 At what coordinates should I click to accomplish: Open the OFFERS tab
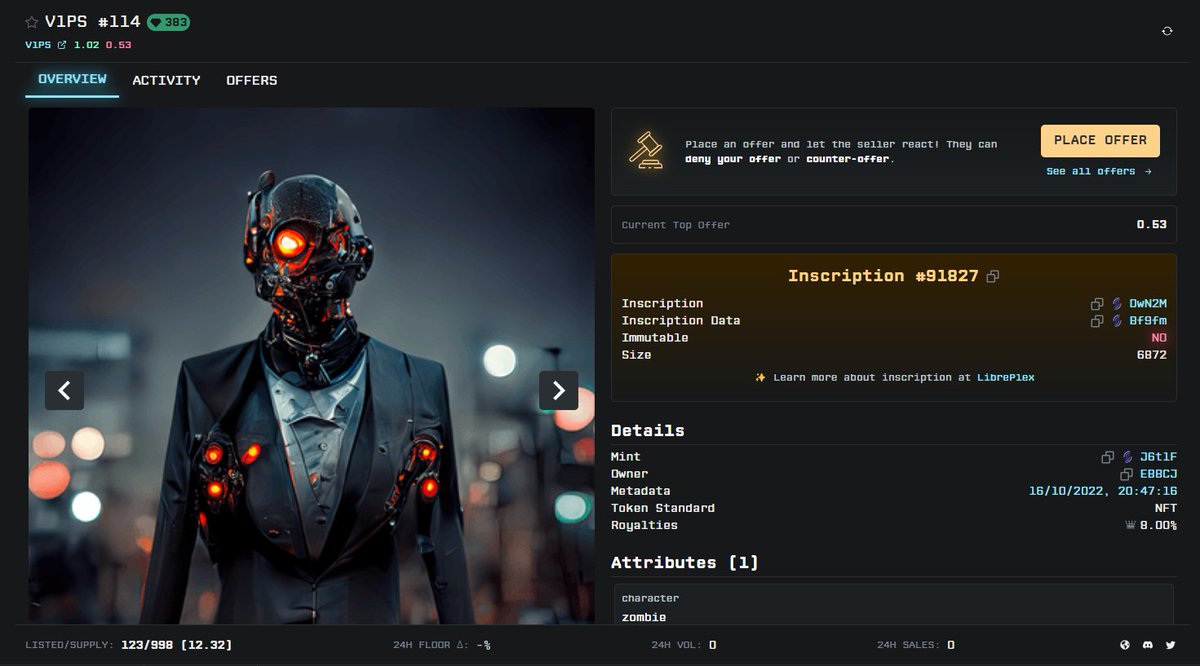[x=251, y=80]
